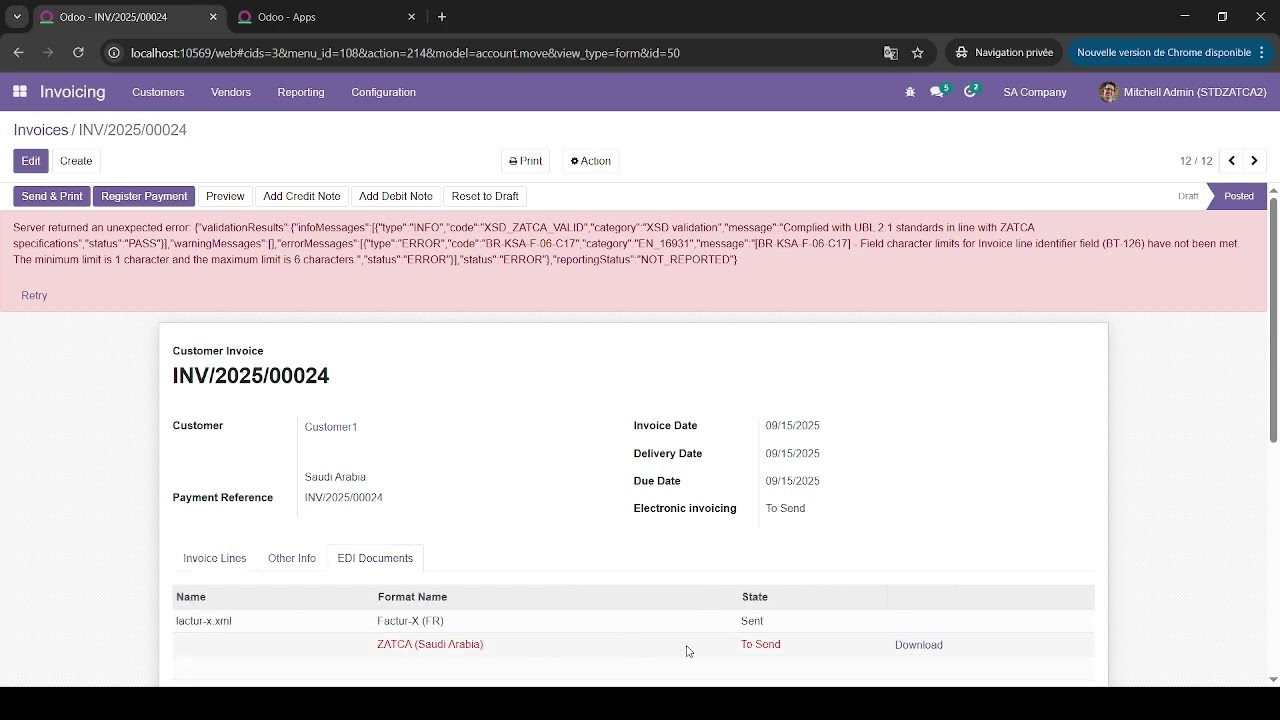The image size is (1280, 720).
Task: Go to previous record arrow
Action: [x=1232, y=161]
